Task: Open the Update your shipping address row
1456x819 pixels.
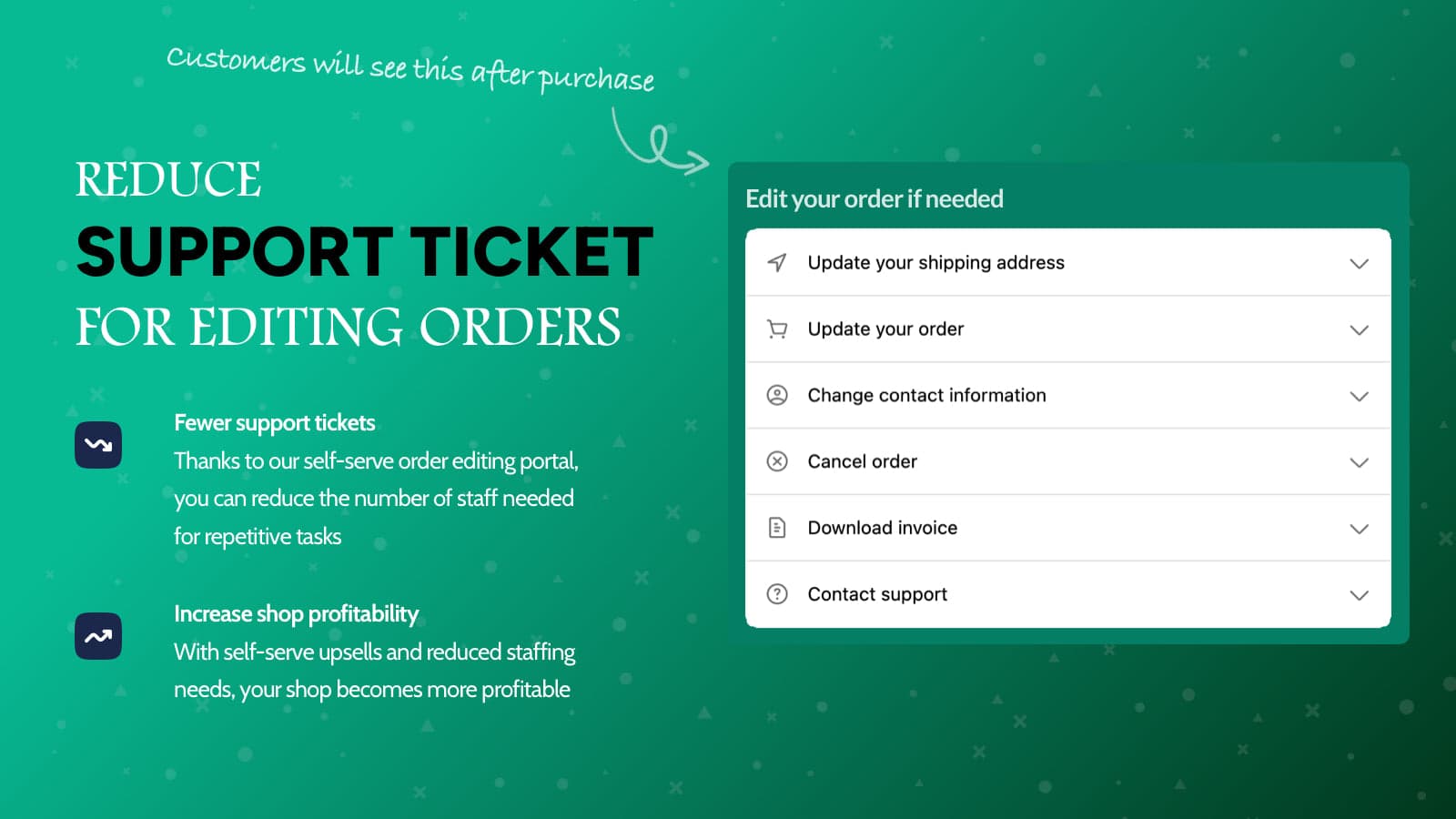Action: [935, 263]
